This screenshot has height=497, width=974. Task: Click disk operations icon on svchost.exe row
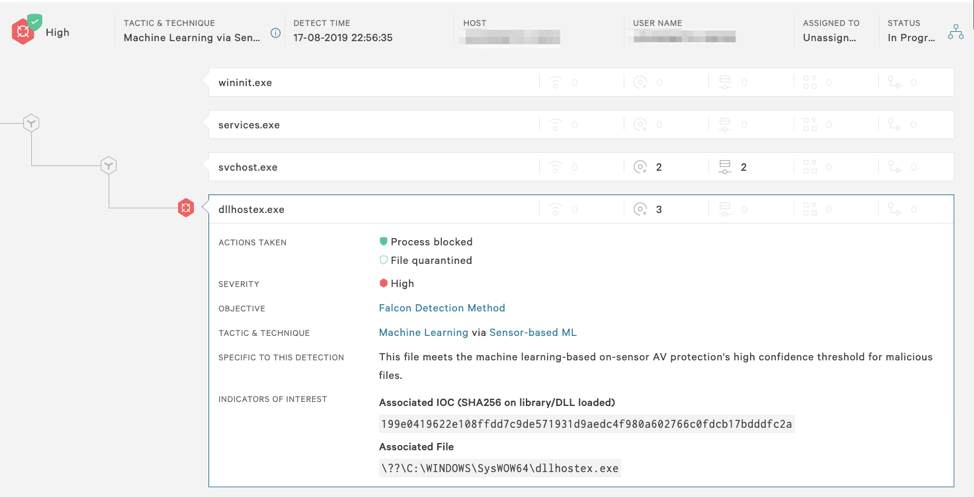click(725, 167)
